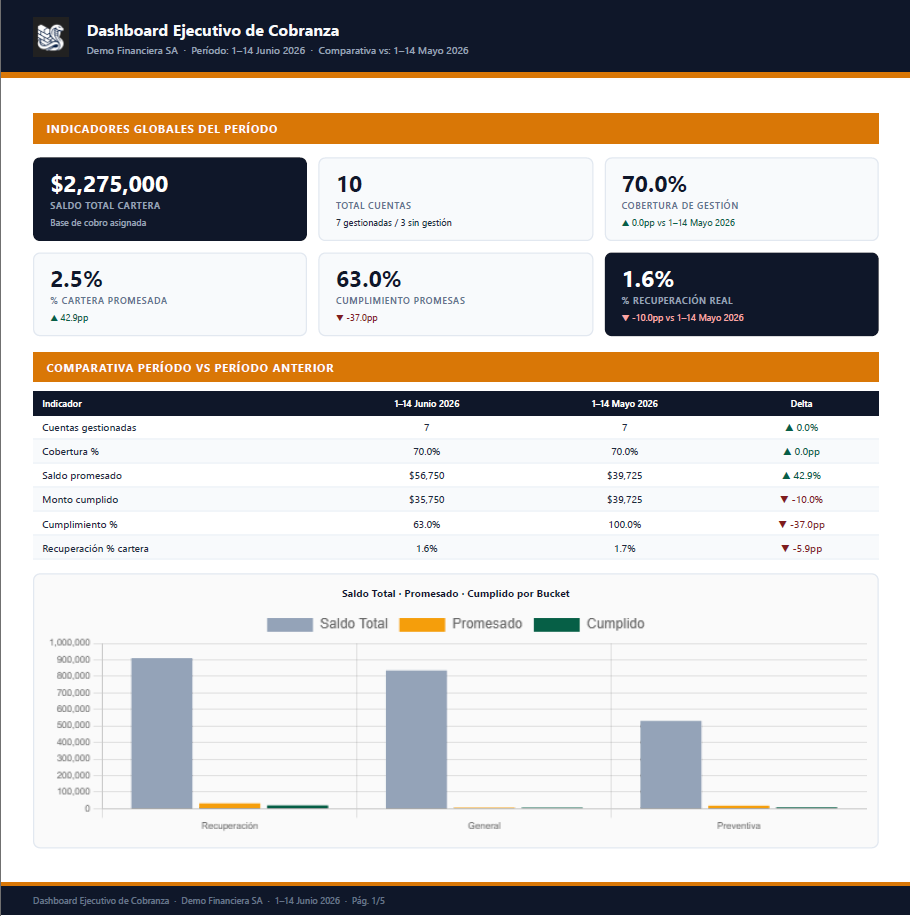Click the $2,275,000 saldo total value
Viewport: 910px width, 916px height.
click(109, 184)
